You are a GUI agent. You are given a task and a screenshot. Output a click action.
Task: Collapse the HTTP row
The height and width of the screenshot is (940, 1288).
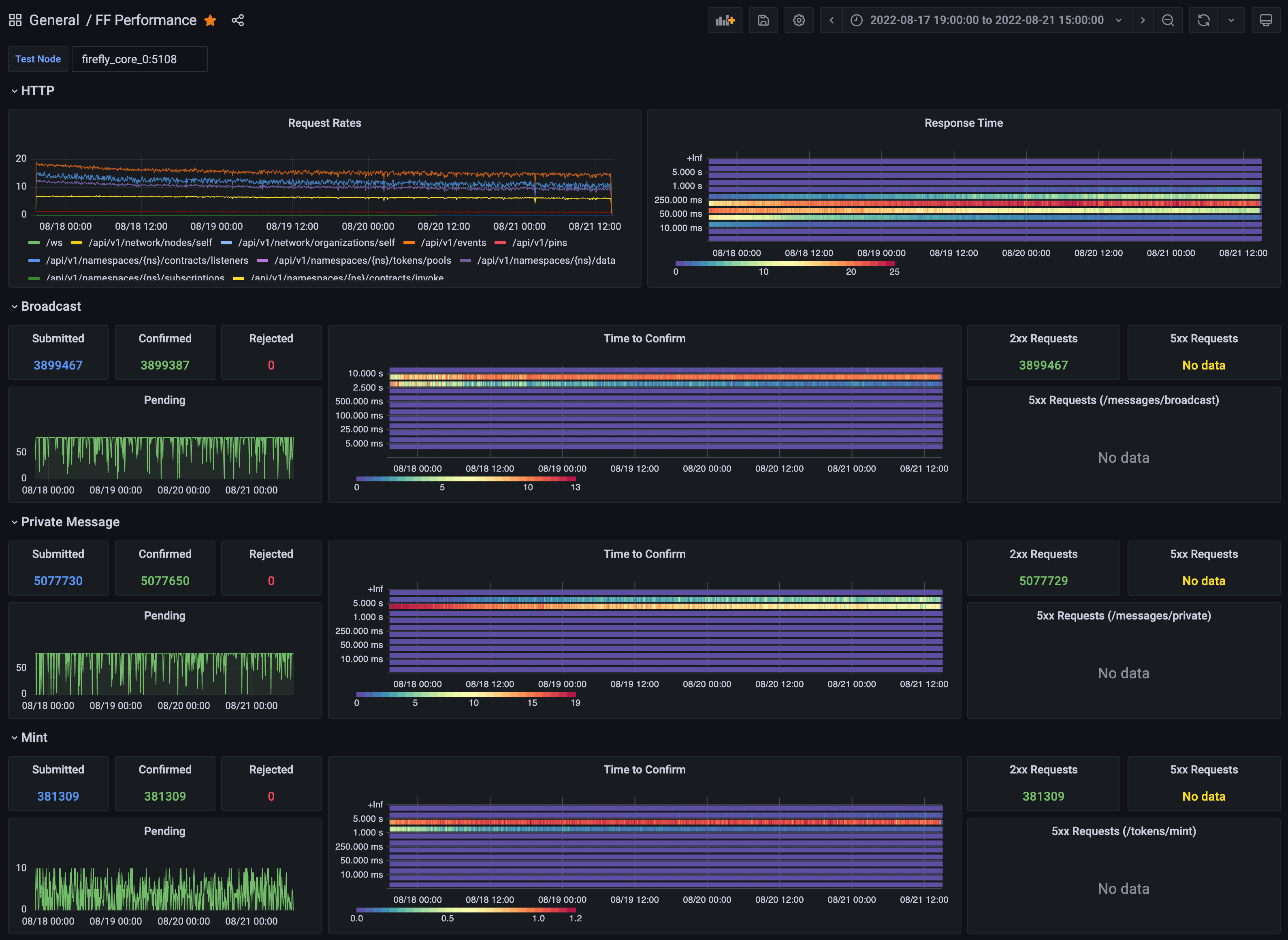tap(33, 91)
